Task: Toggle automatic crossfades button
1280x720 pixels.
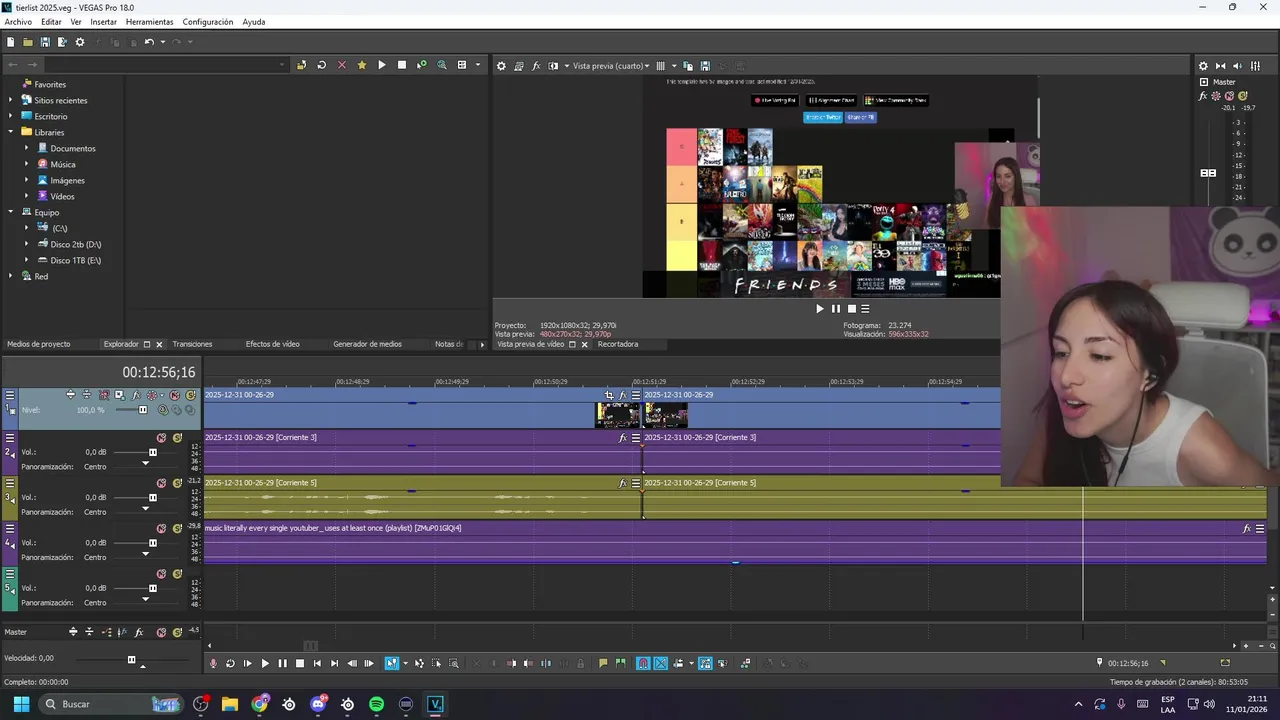Action: [661, 663]
